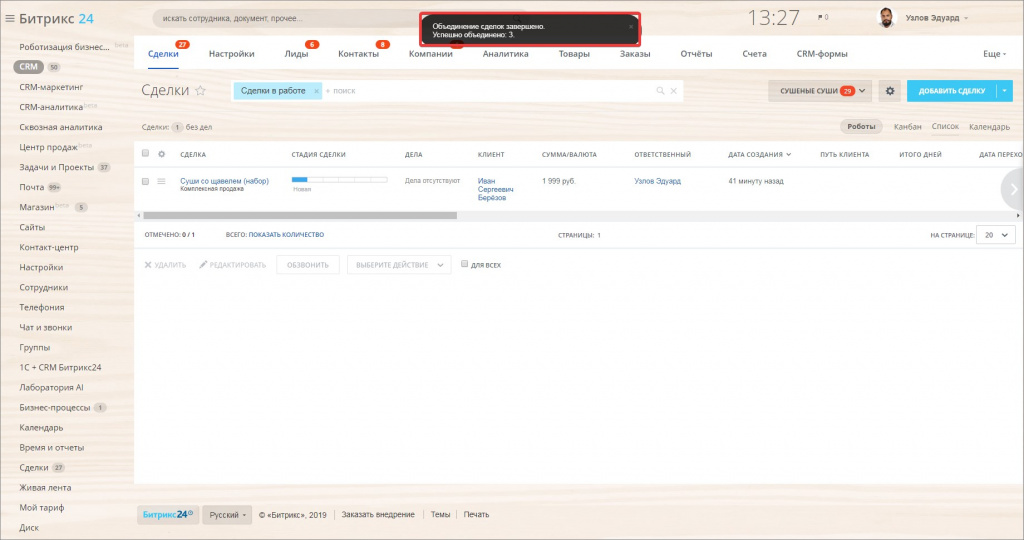
Task: Click the Роботы button
Action: pyautogui.click(x=861, y=127)
